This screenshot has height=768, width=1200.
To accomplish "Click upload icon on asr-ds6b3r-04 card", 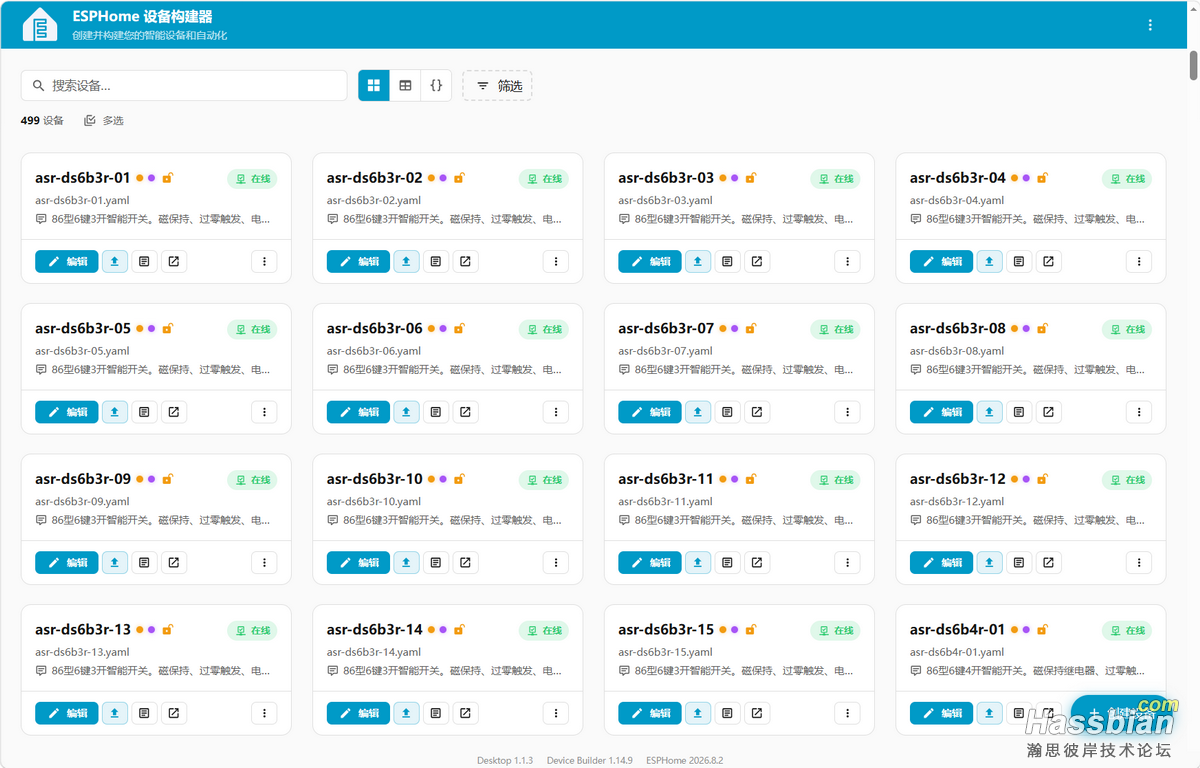I will pos(989,262).
